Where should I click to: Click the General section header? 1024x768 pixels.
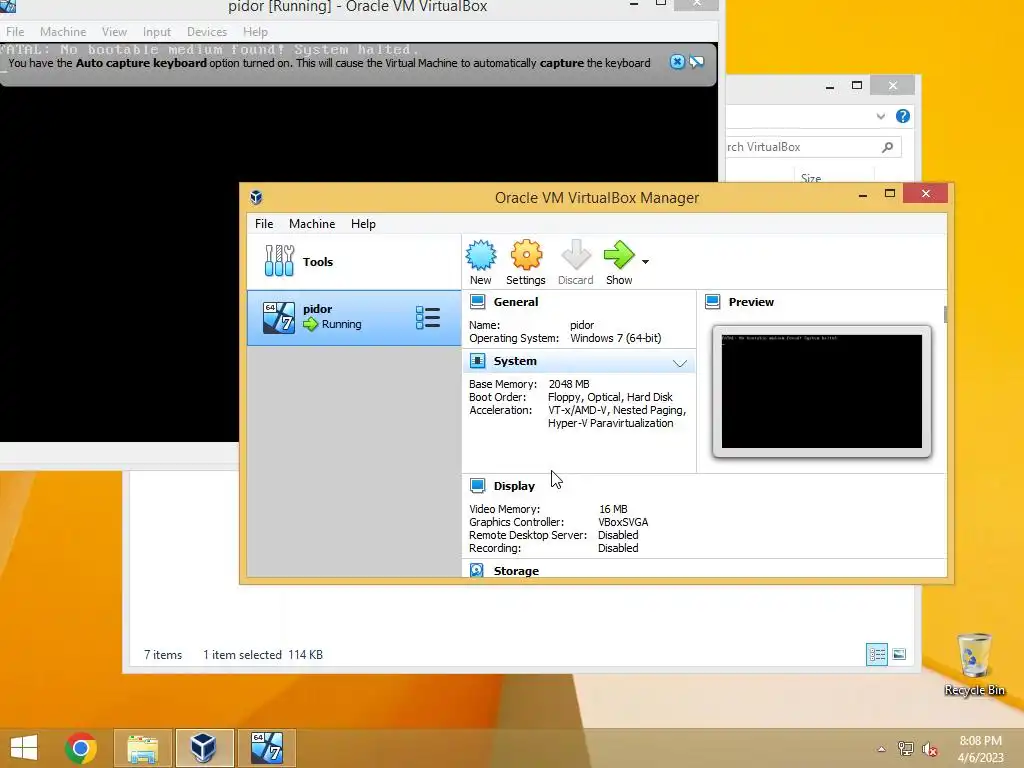(516, 302)
